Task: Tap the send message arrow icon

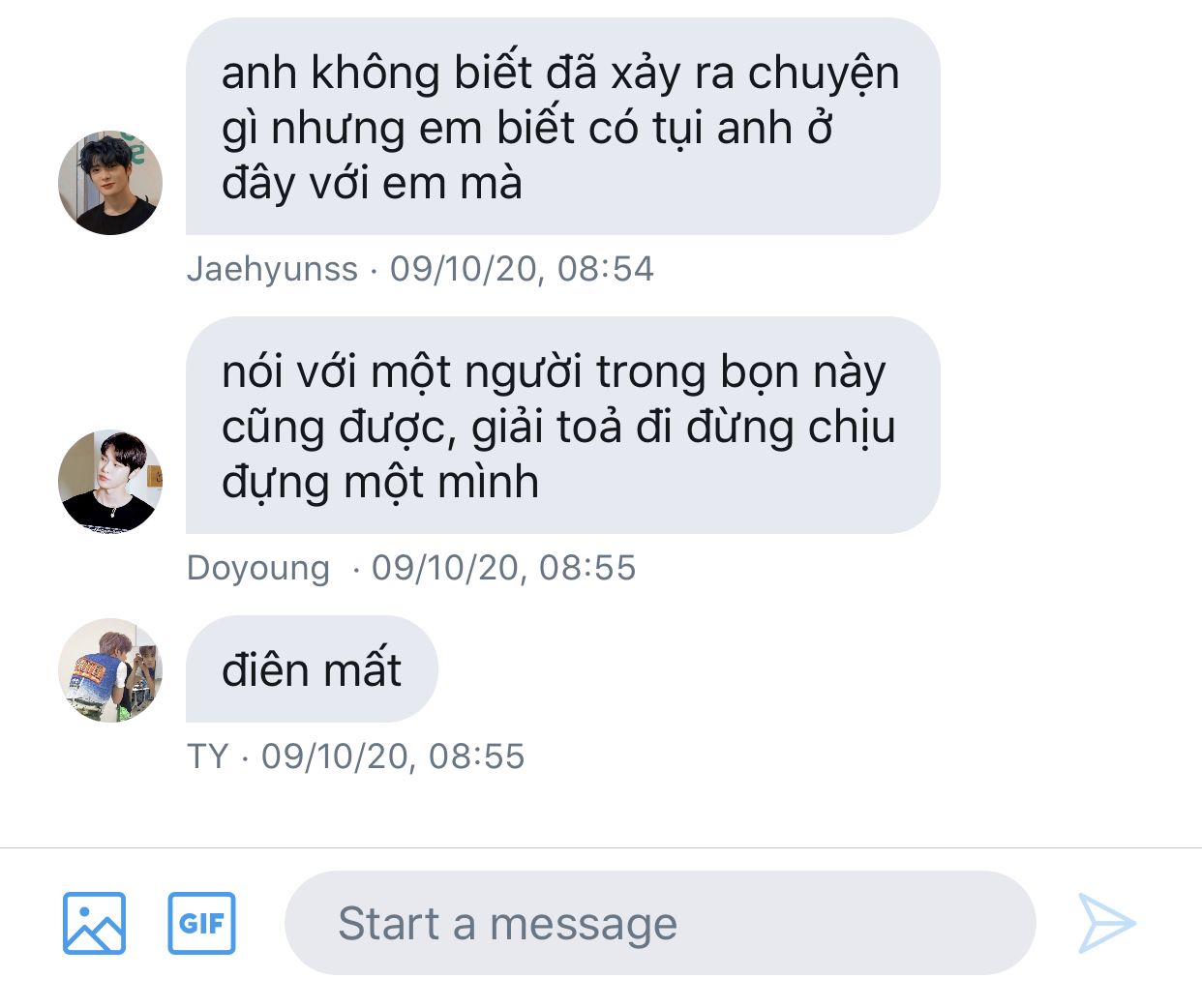Action: coord(1106,923)
